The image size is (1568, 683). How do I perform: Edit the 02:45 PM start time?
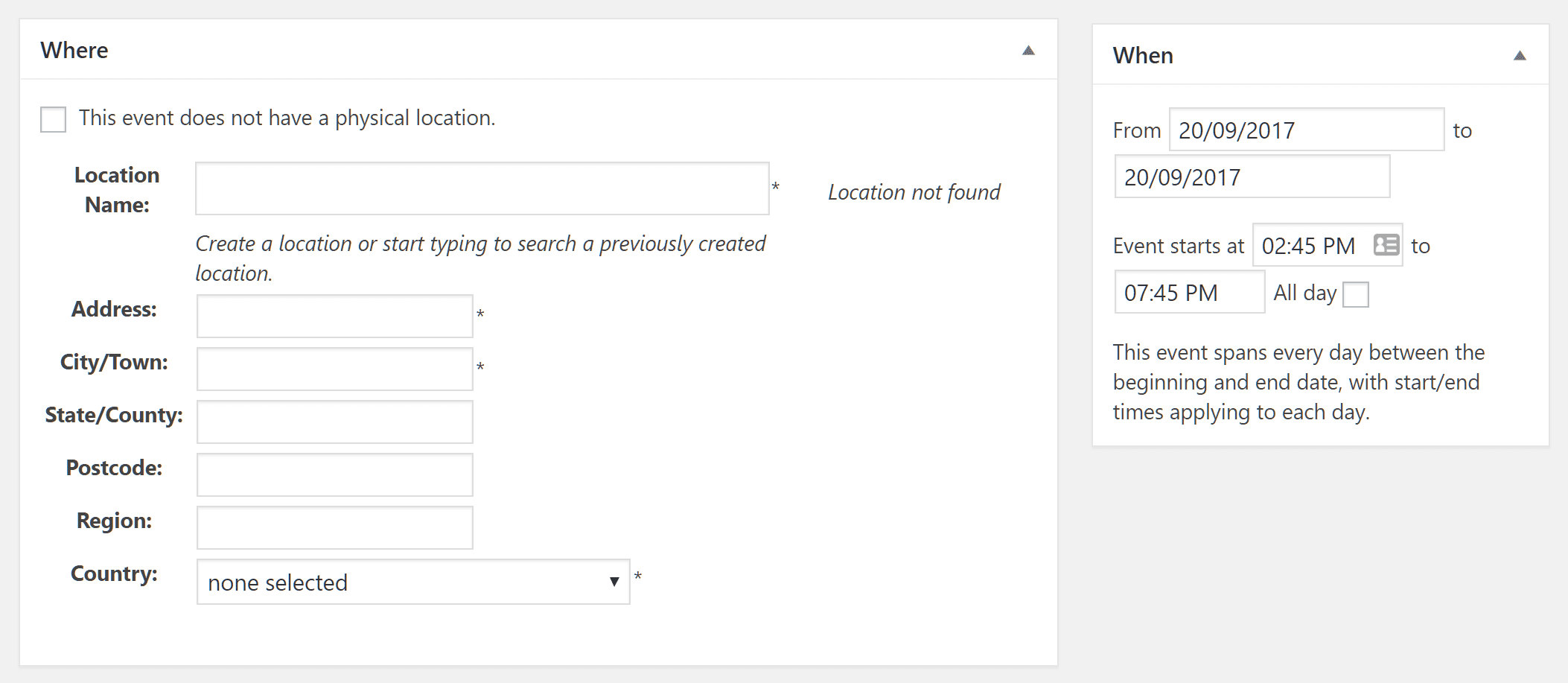1308,246
